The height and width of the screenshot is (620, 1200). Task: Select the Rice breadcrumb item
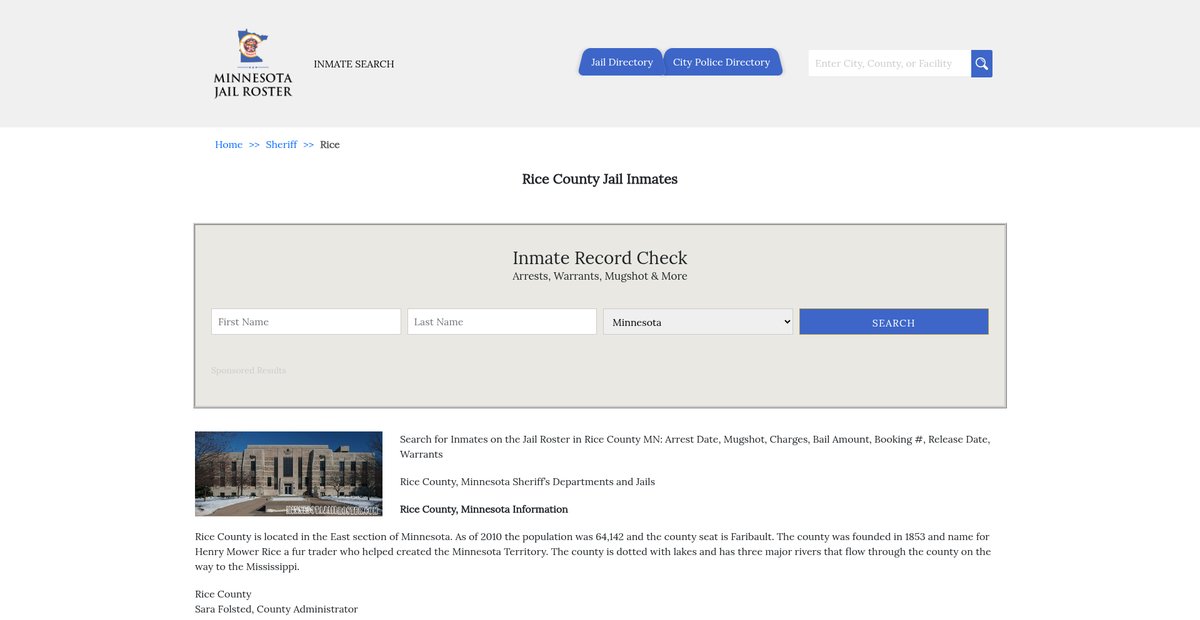(x=330, y=145)
